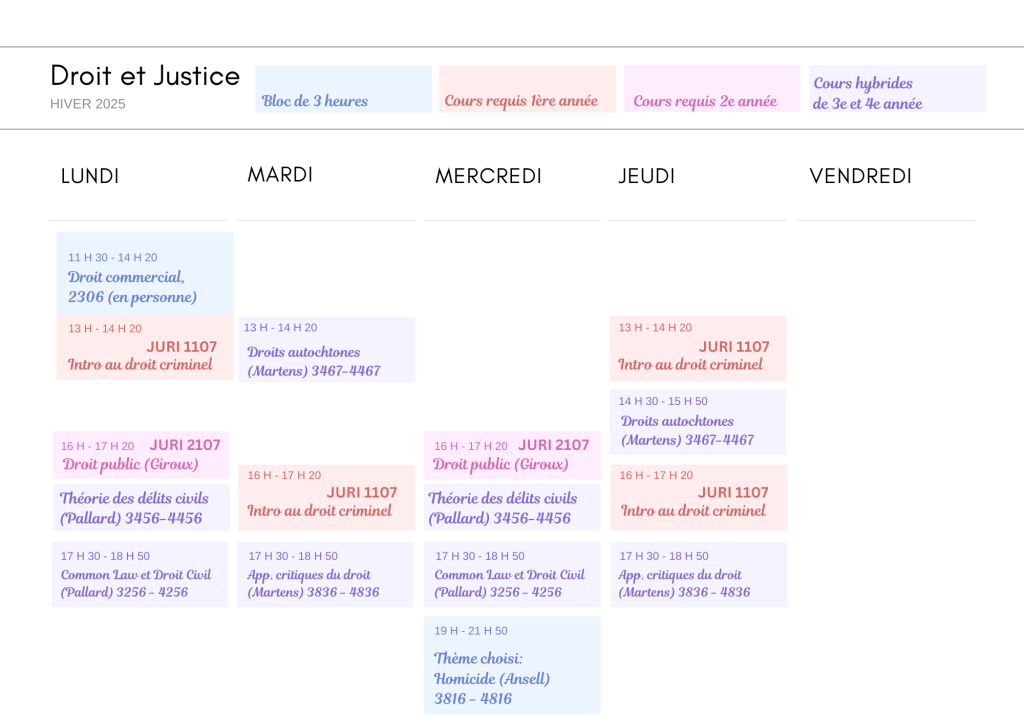Click the 'HIVER 2025' subtitle text
The width and height of the screenshot is (1024, 723).
pyautogui.click(x=88, y=104)
